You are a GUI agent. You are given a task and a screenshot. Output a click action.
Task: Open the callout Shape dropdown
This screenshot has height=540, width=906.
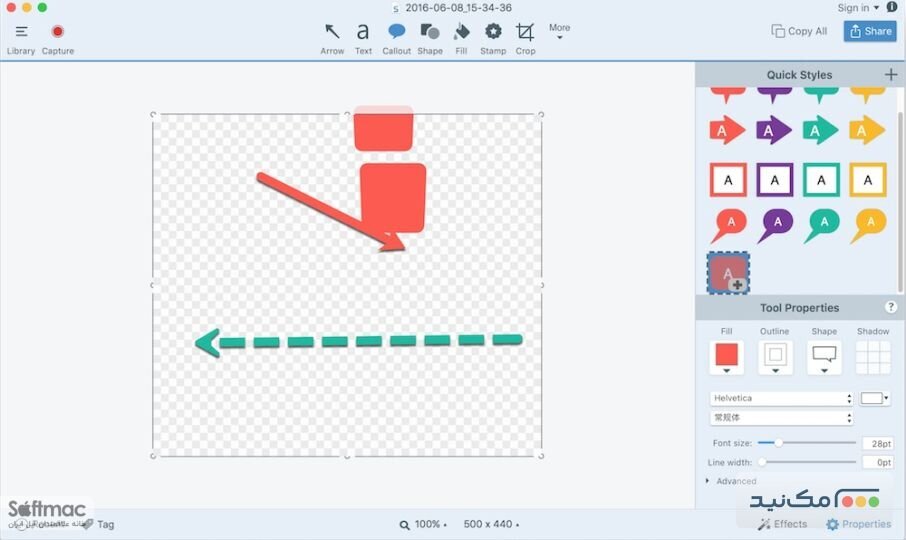click(824, 357)
